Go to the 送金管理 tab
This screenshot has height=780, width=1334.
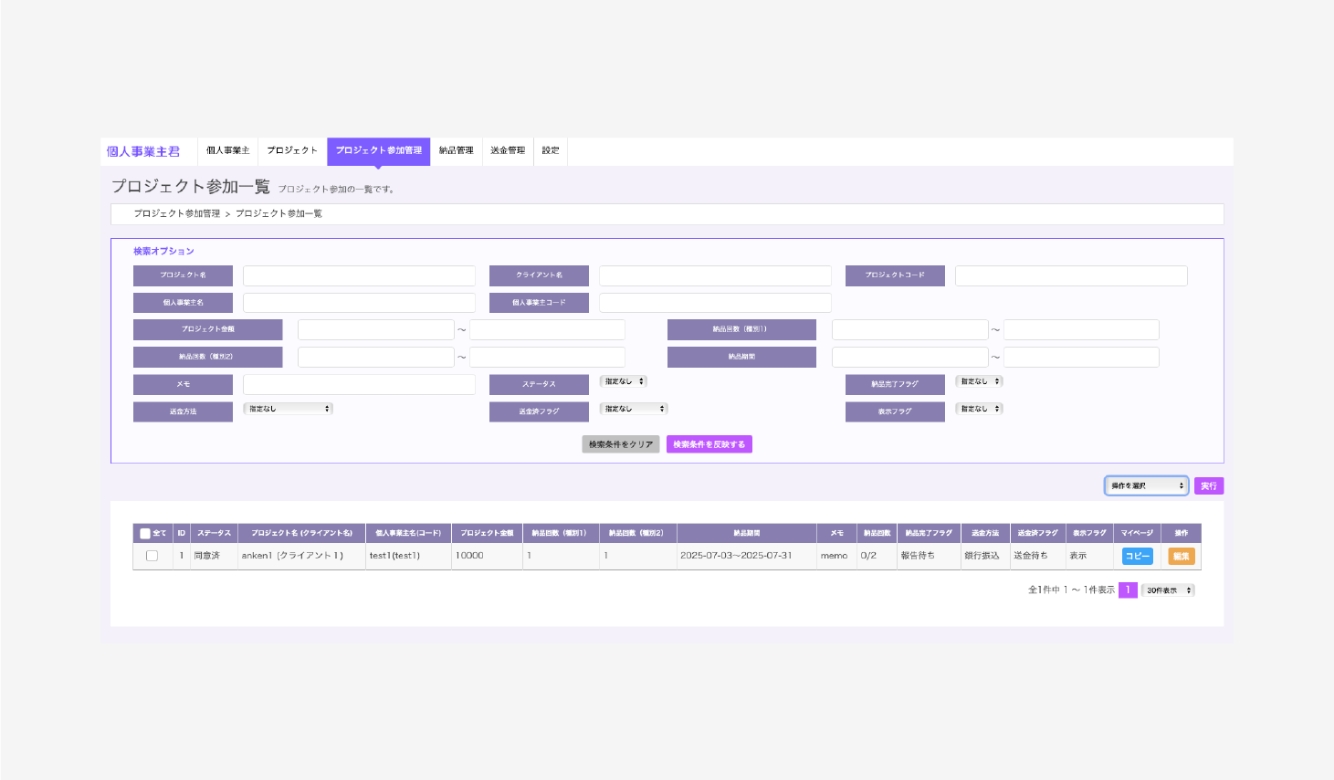[508, 151]
